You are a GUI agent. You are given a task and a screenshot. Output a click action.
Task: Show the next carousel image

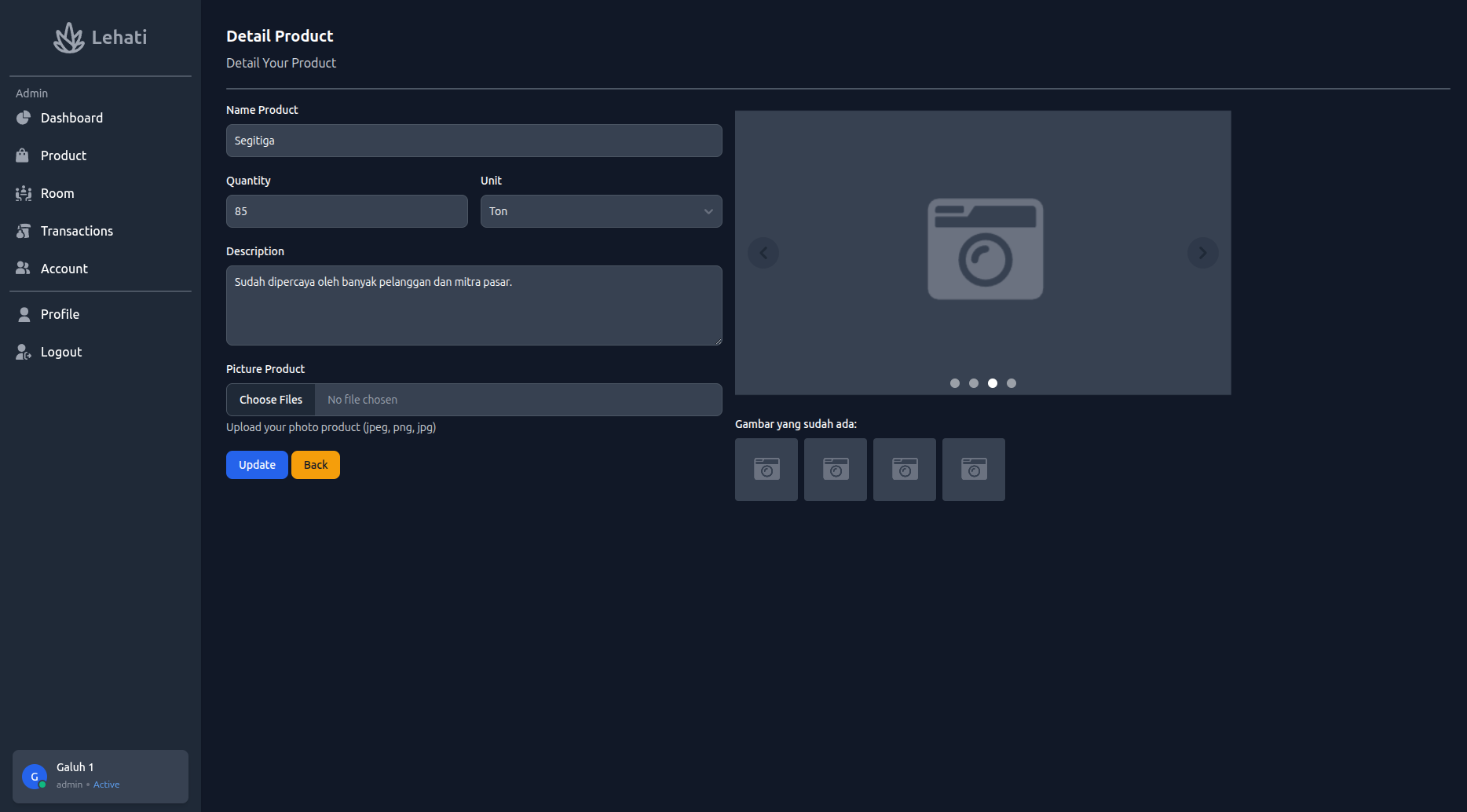tap(1202, 253)
